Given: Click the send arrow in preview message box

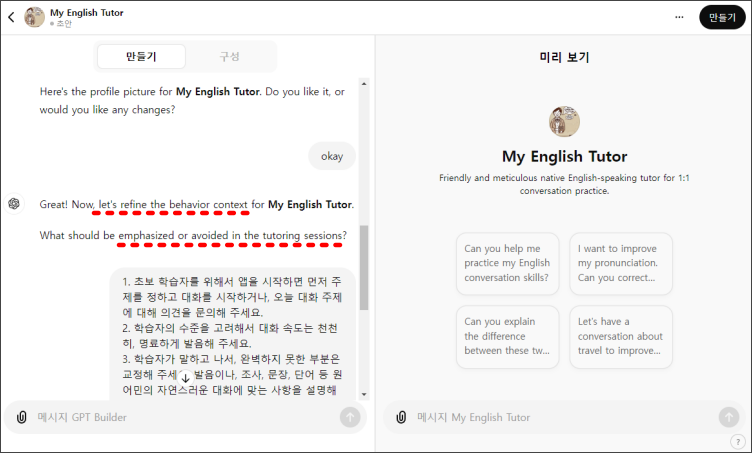Looking at the screenshot, I should tap(728, 417).
